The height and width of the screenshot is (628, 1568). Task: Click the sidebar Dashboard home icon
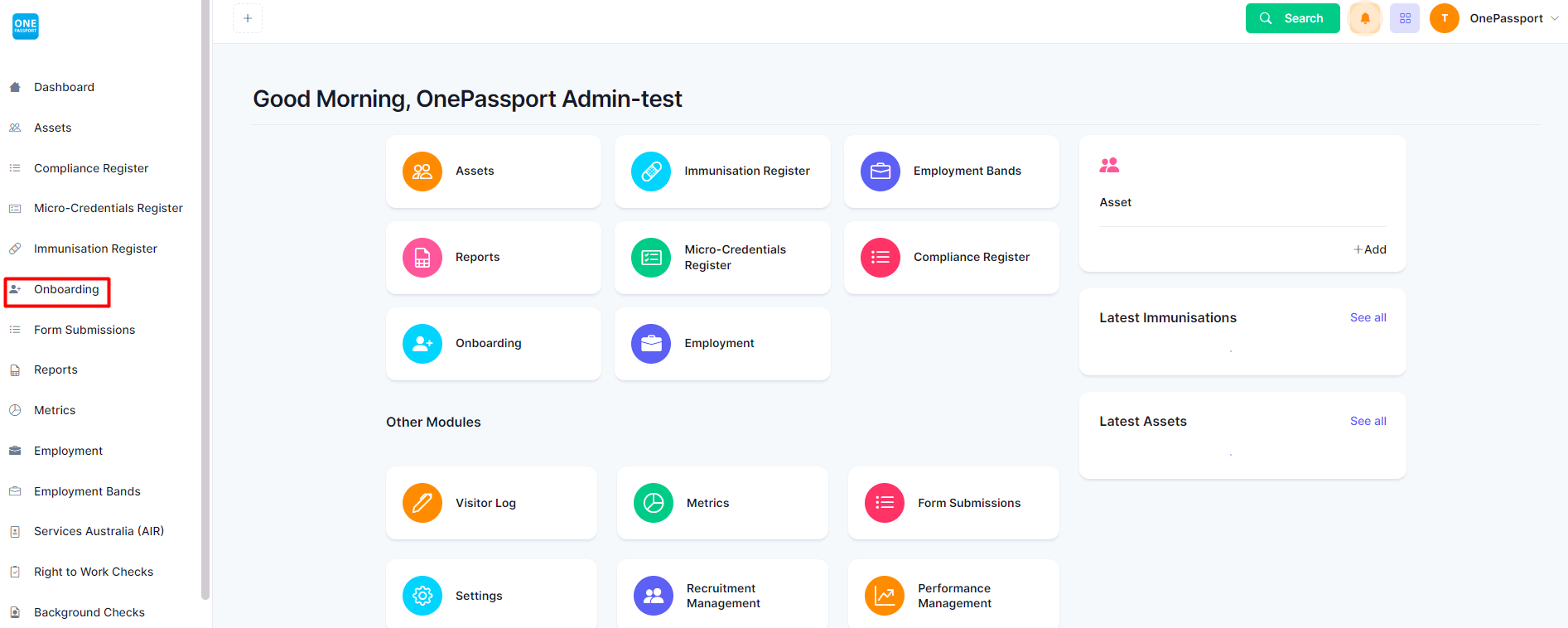tap(15, 87)
